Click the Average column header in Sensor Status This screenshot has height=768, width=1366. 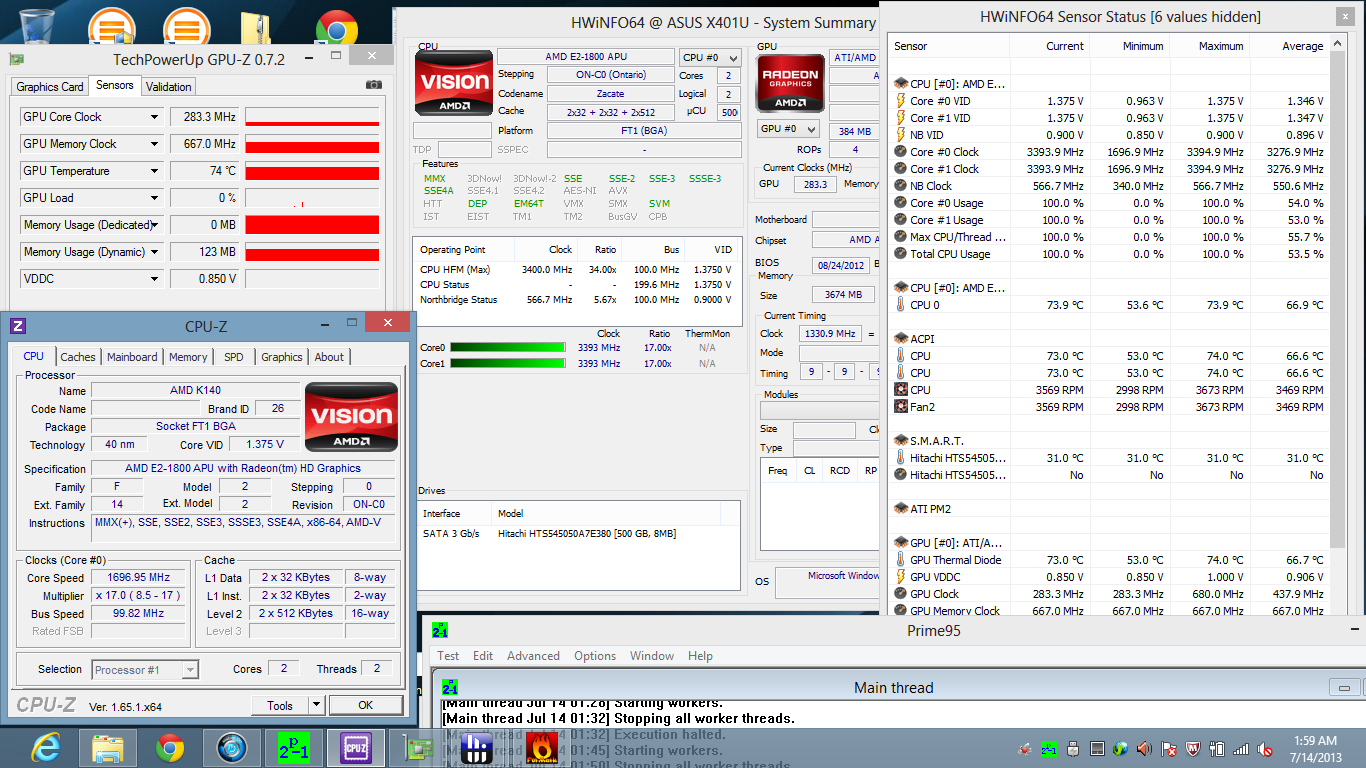[x=1289, y=46]
